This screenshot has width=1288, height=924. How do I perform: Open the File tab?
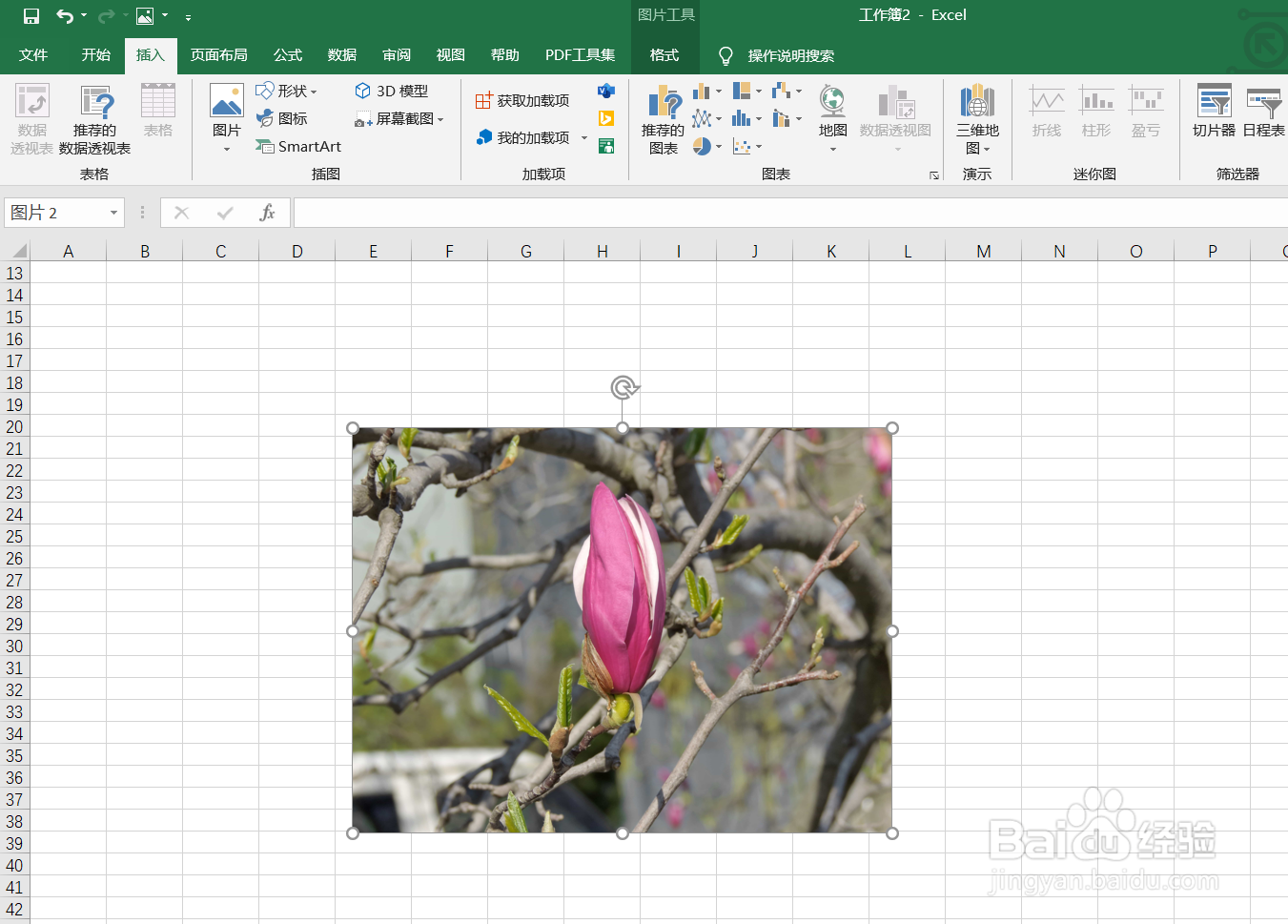[x=33, y=55]
